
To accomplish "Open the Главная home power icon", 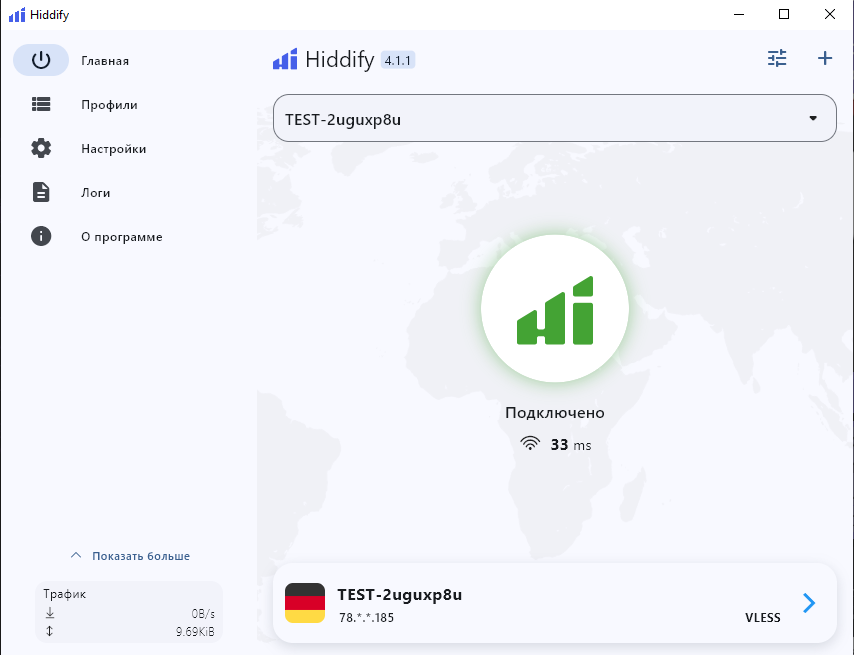I will tap(41, 60).
